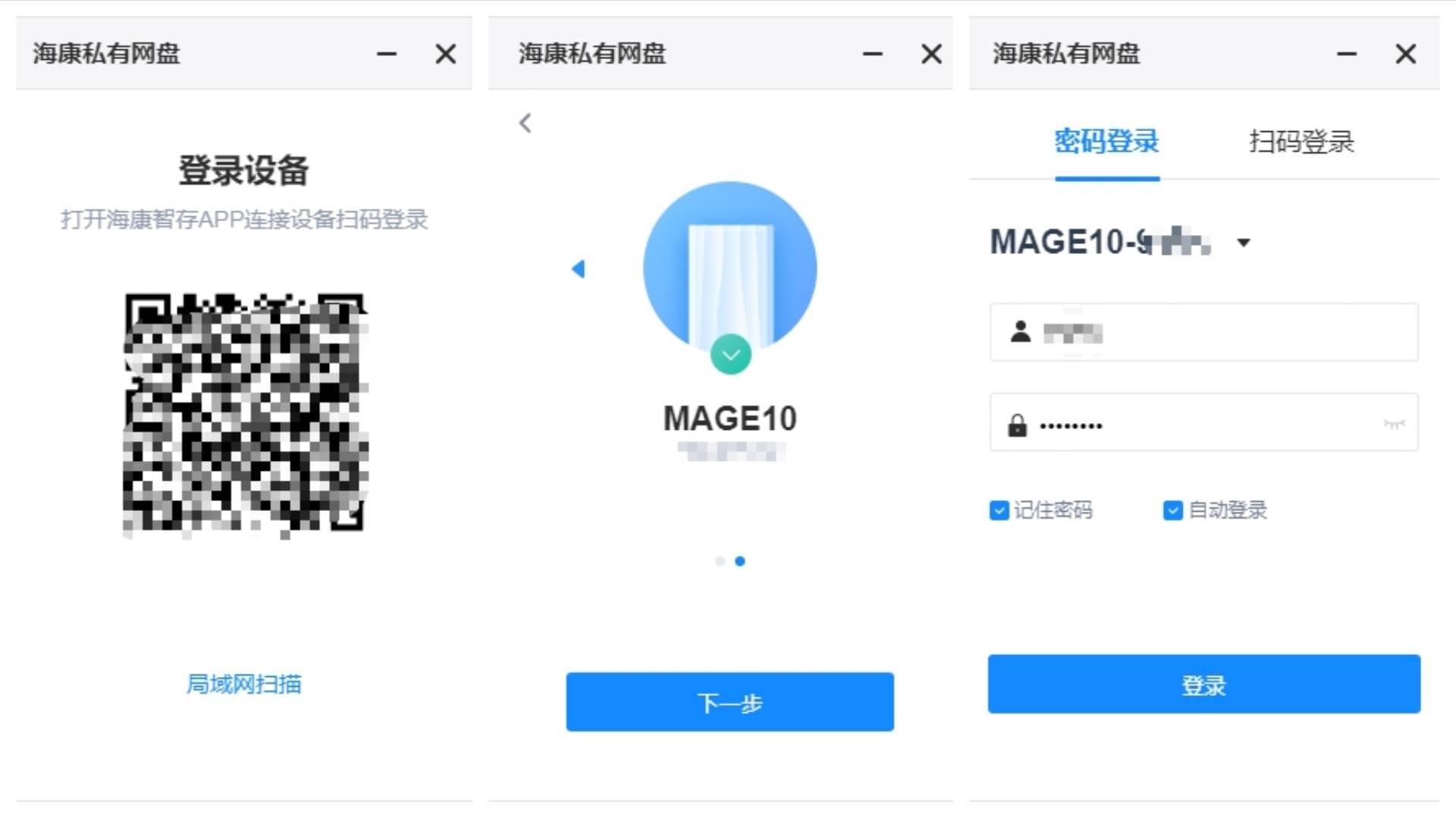This screenshot has width=1456, height=818.
Task: Minimize the middle 海康私有网盘 window
Action: pos(874,54)
